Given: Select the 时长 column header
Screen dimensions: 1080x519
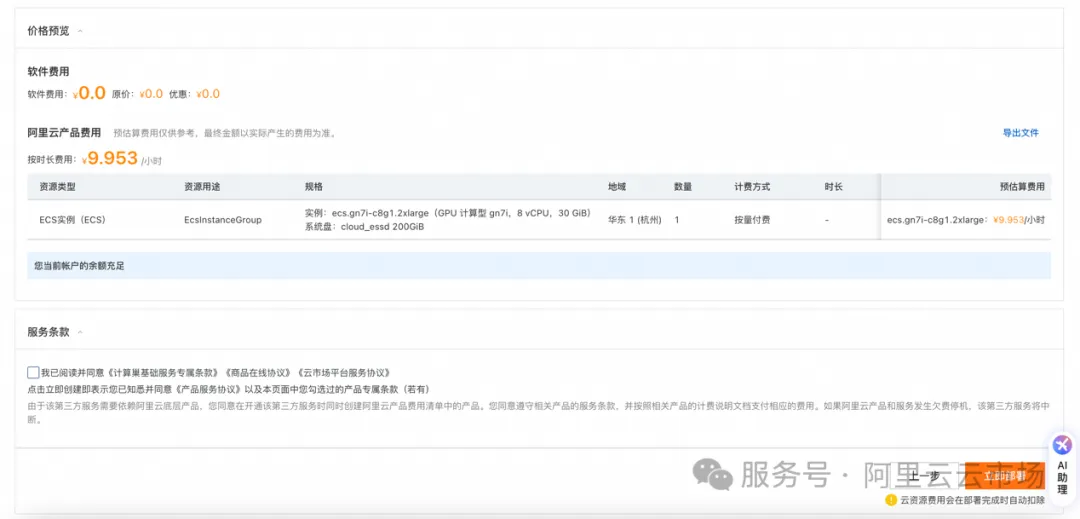Looking at the screenshot, I should 833,187.
